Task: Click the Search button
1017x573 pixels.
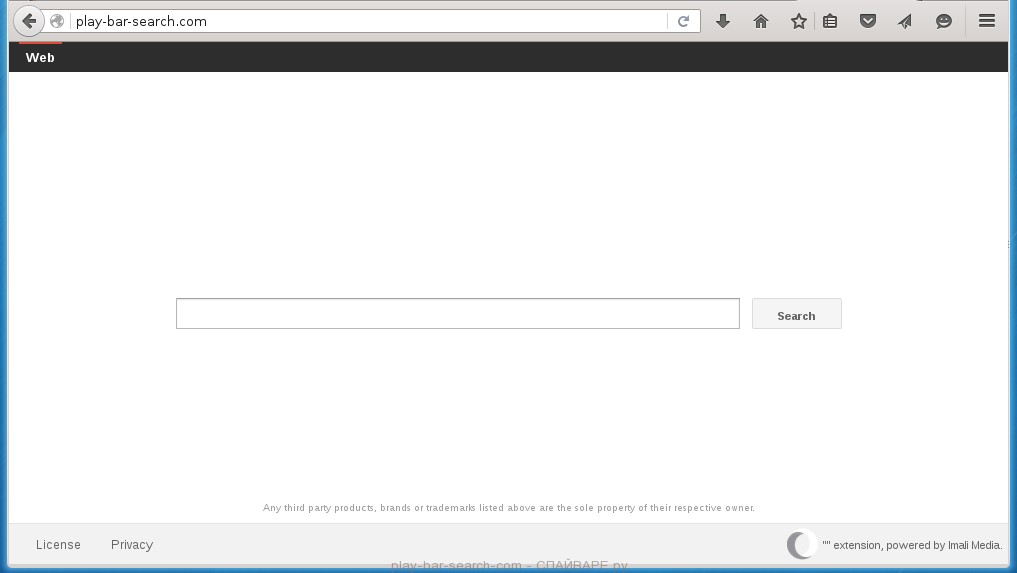Action: point(796,313)
